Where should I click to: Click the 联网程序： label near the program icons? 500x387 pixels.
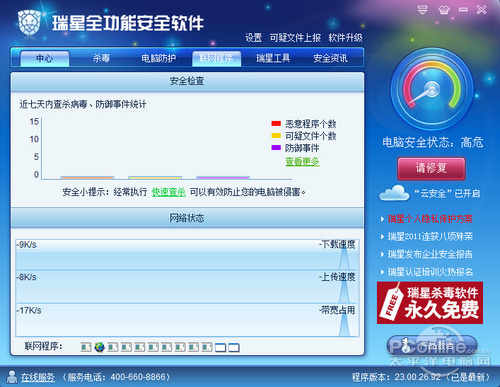[x=43, y=346]
